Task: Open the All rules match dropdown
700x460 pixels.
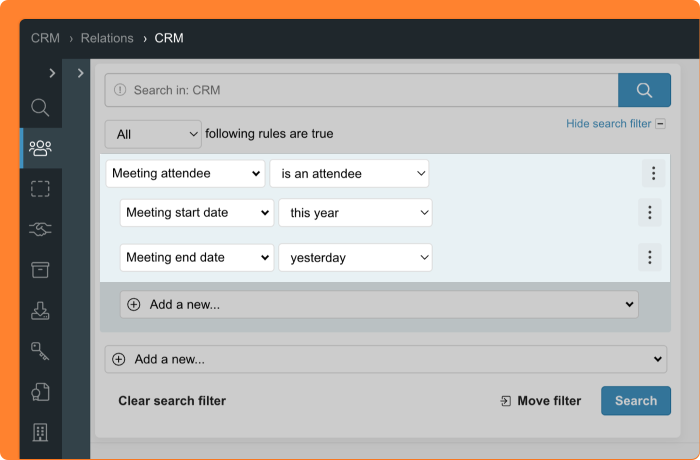Action: click(153, 134)
